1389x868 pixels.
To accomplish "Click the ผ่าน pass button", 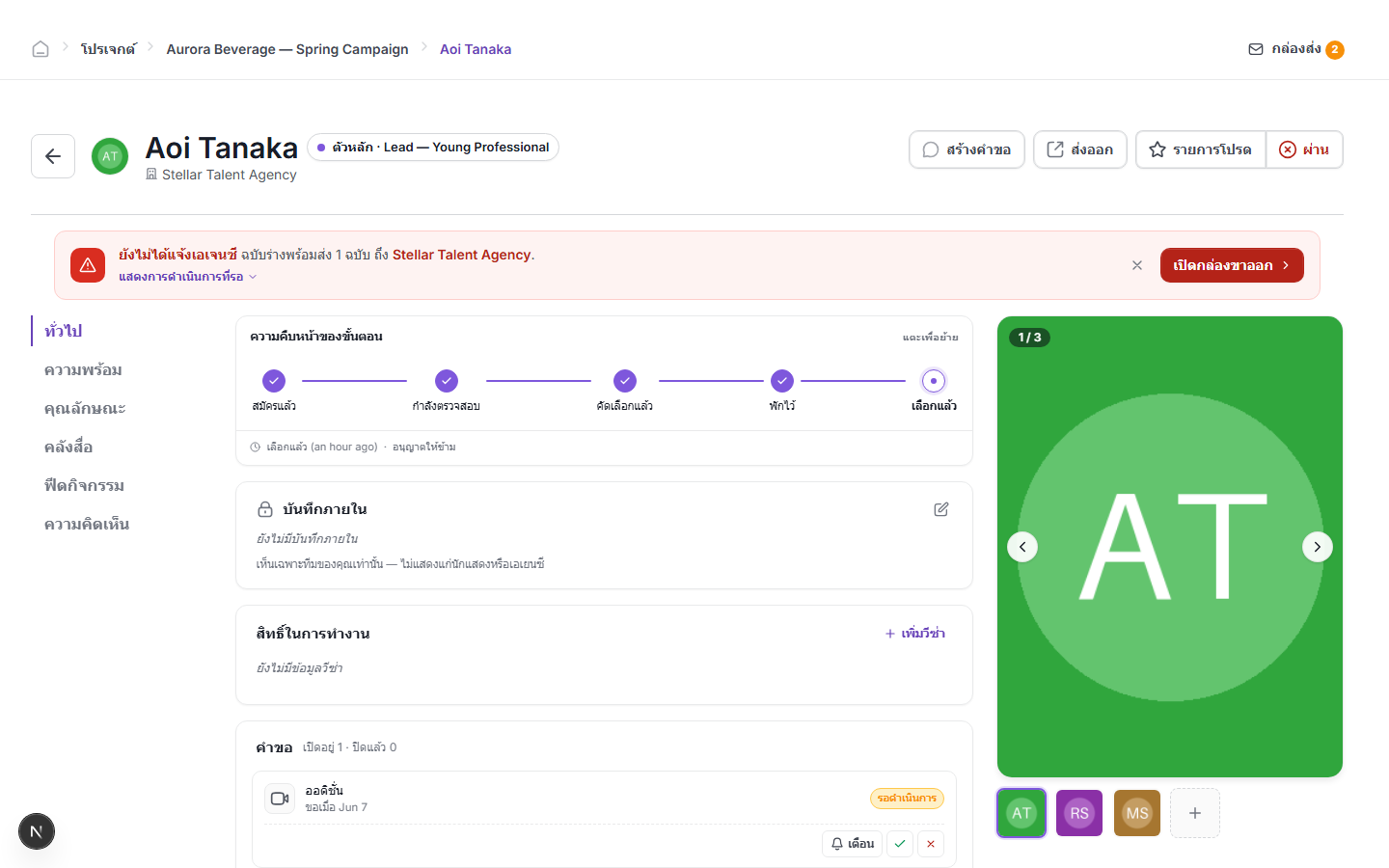I will 1304,149.
